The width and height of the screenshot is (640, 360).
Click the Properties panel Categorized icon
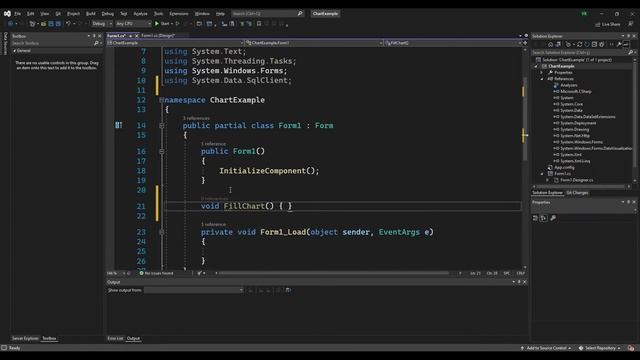pos(536,218)
